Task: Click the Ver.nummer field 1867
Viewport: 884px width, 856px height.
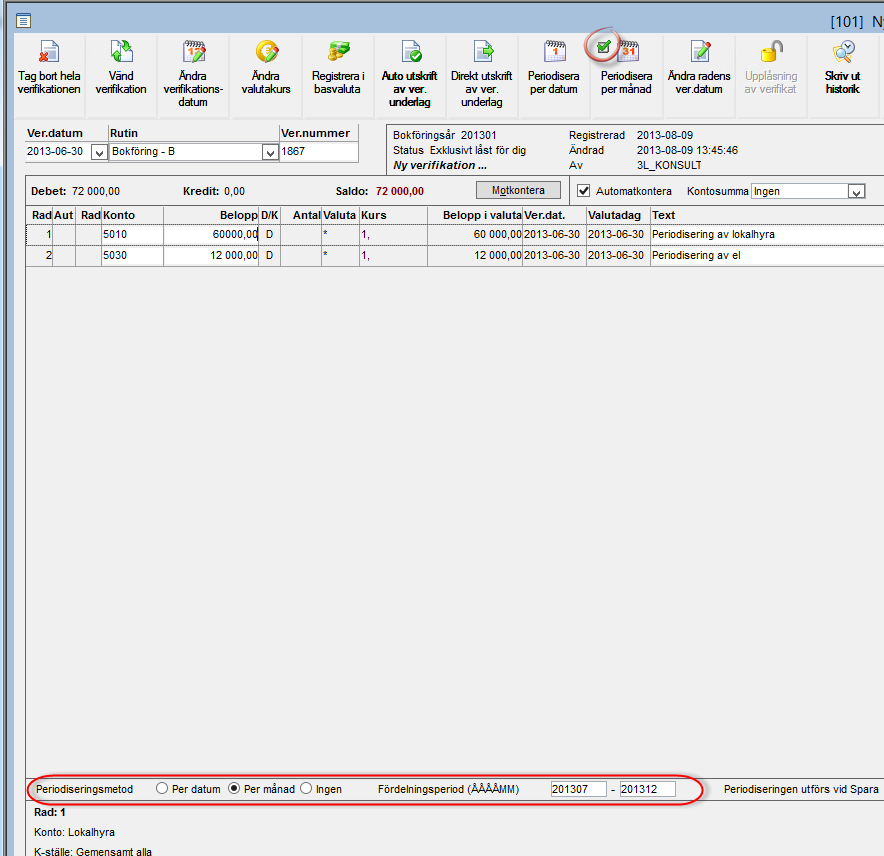Action: 319,152
